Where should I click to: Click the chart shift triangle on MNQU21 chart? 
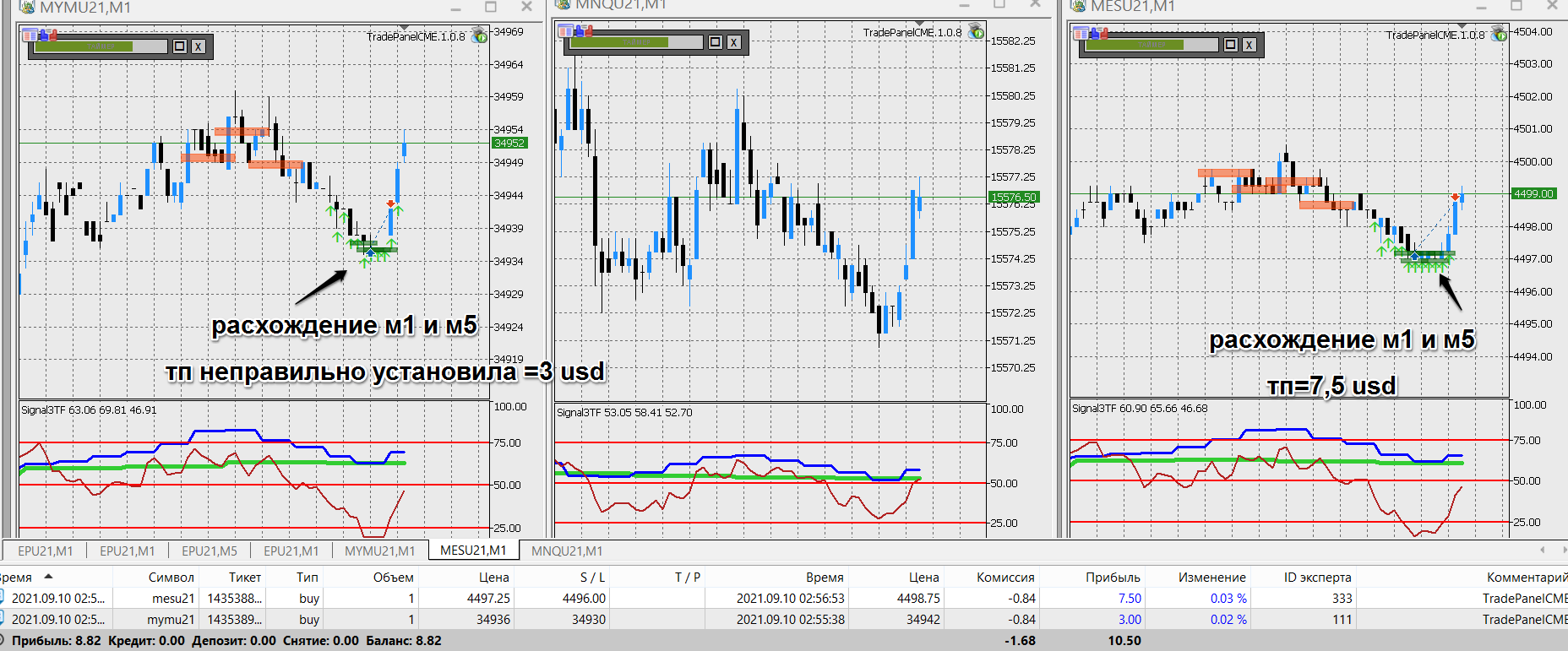tap(918, 23)
